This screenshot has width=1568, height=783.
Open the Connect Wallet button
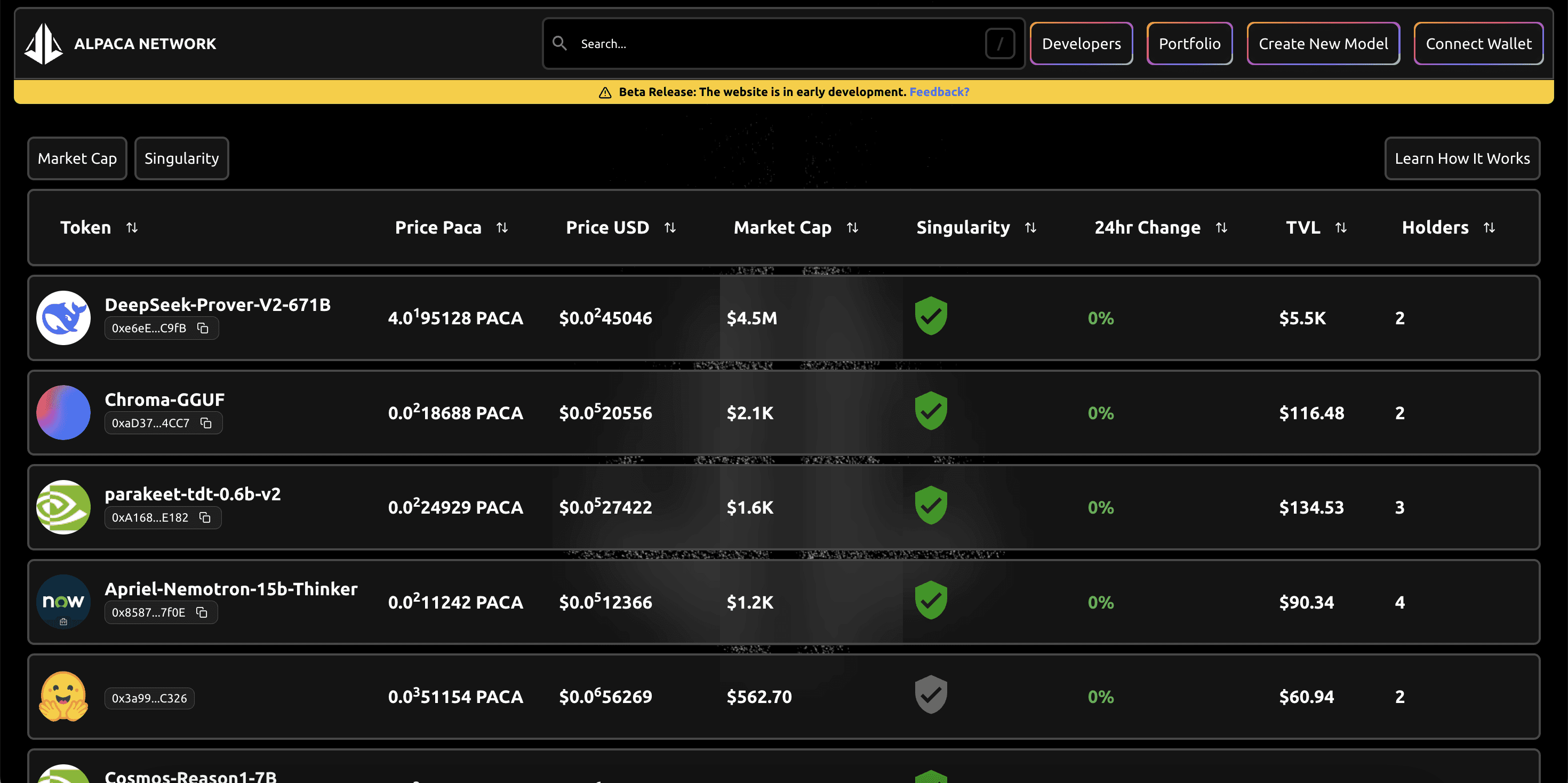tap(1478, 43)
